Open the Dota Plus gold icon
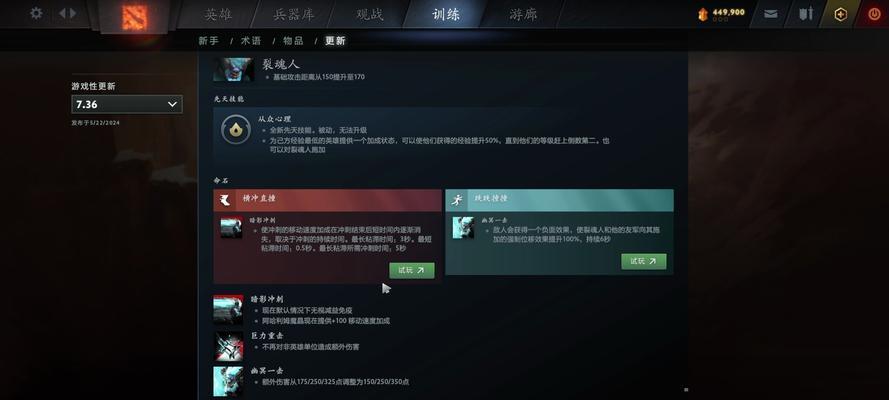Image resolution: width=889 pixels, height=400 pixels. 840,14
